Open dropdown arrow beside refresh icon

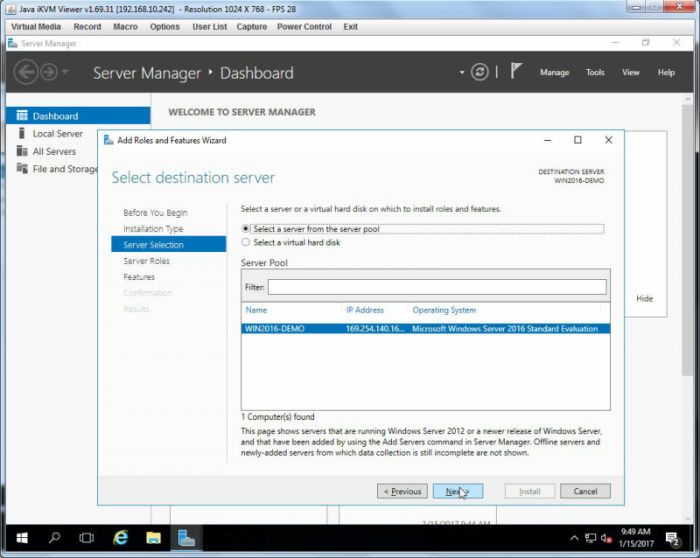pyautogui.click(x=462, y=72)
